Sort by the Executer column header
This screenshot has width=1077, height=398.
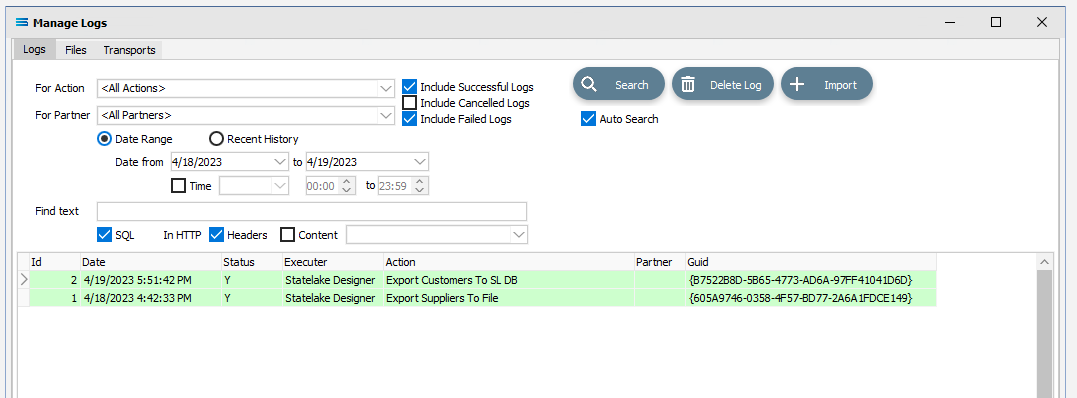(332, 262)
